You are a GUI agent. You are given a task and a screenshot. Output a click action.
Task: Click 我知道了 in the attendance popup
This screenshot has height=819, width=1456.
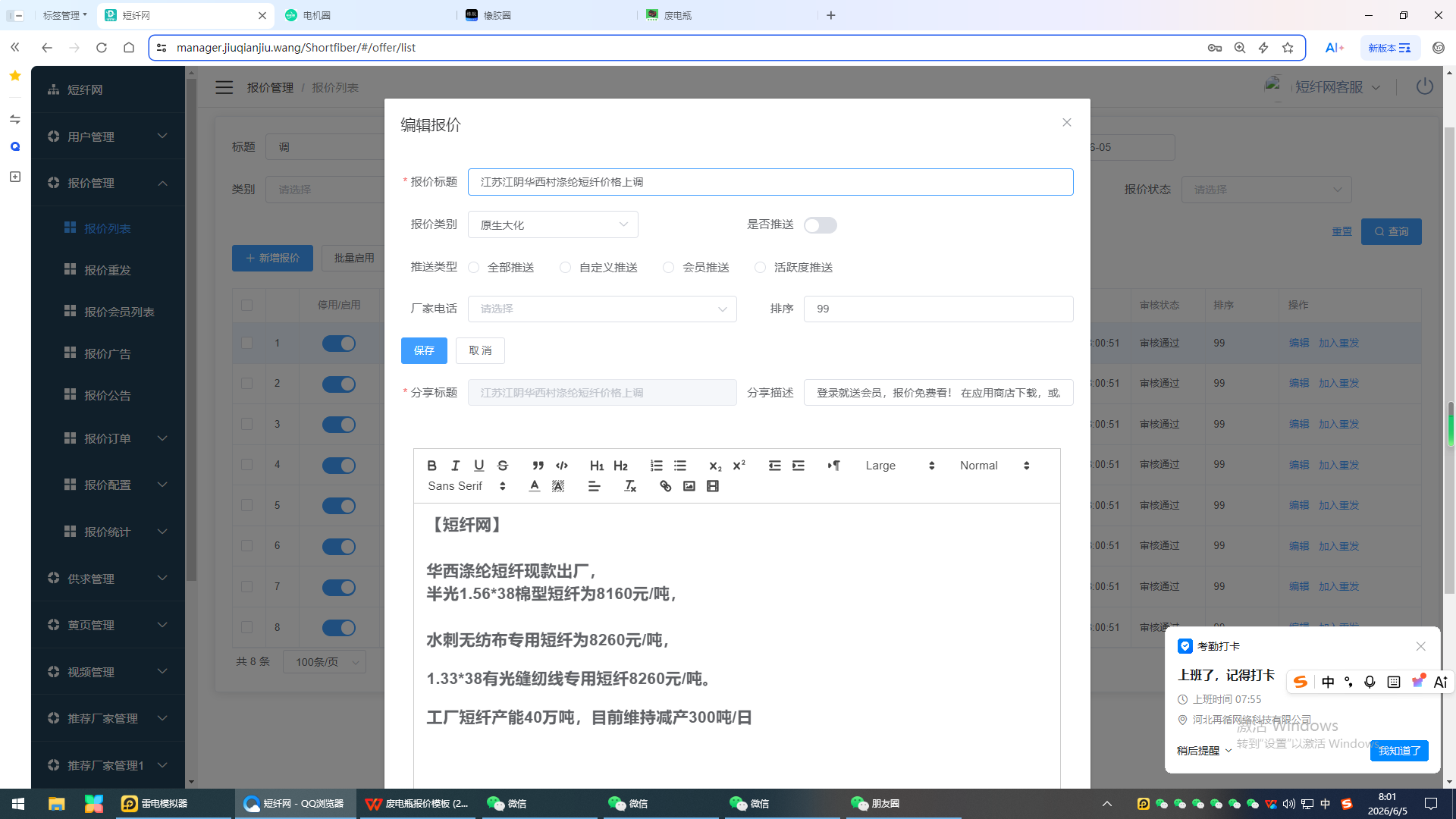(x=1400, y=751)
